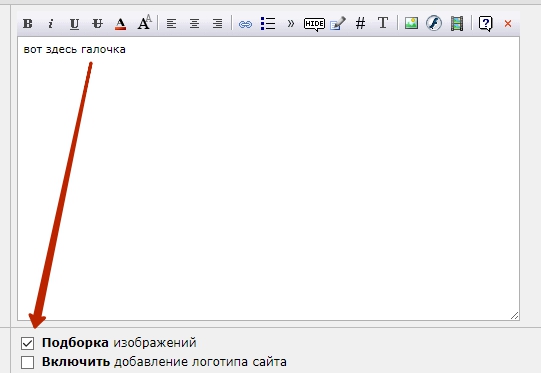Viewport: 541px width, 373px height.
Task: Insert a hyperlink with chain icon
Action: coord(245,24)
